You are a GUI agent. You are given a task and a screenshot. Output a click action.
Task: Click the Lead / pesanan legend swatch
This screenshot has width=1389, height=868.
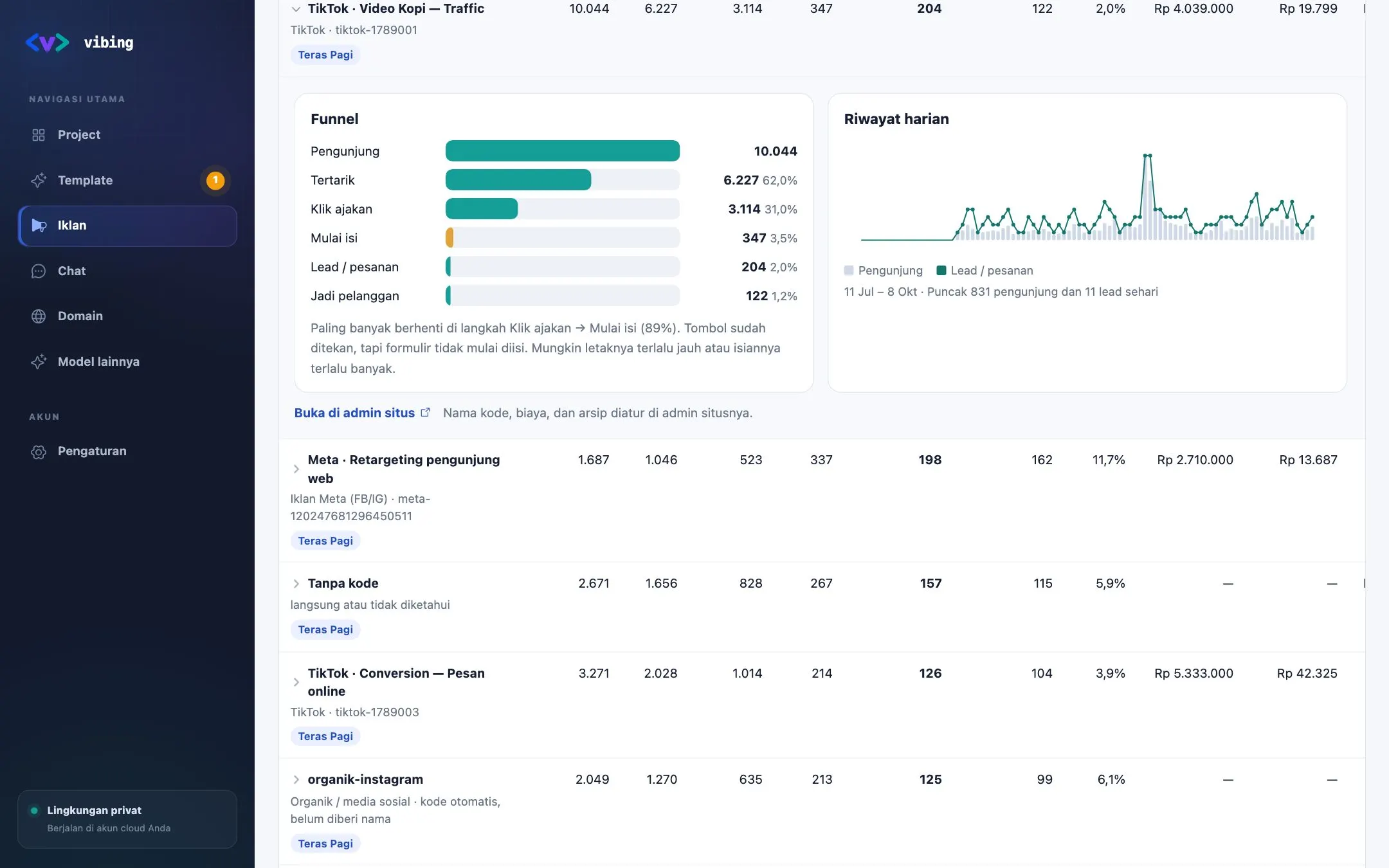tap(941, 271)
